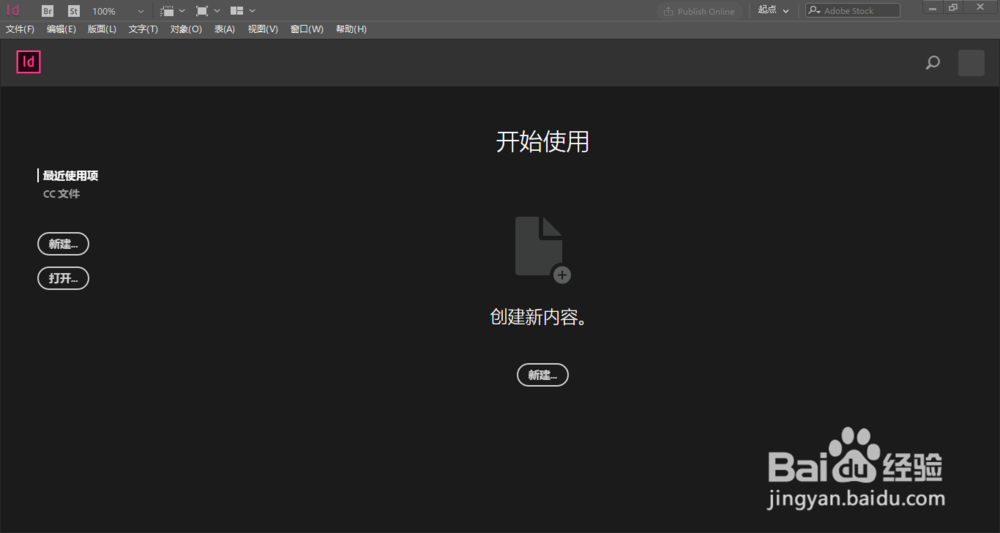
Task: Click the search magnifier icon in header
Action: tap(932, 62)
